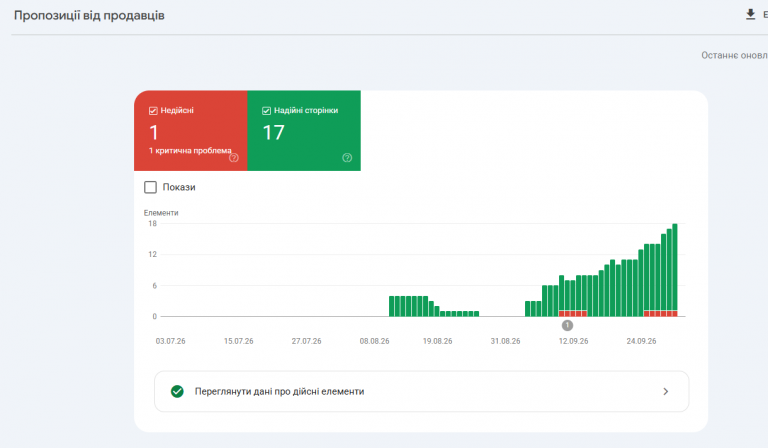Image resolution: width=768 pixels, height=448 pixels.
Task: Click the Елементи axis title
Action: [x=161, y=212]
